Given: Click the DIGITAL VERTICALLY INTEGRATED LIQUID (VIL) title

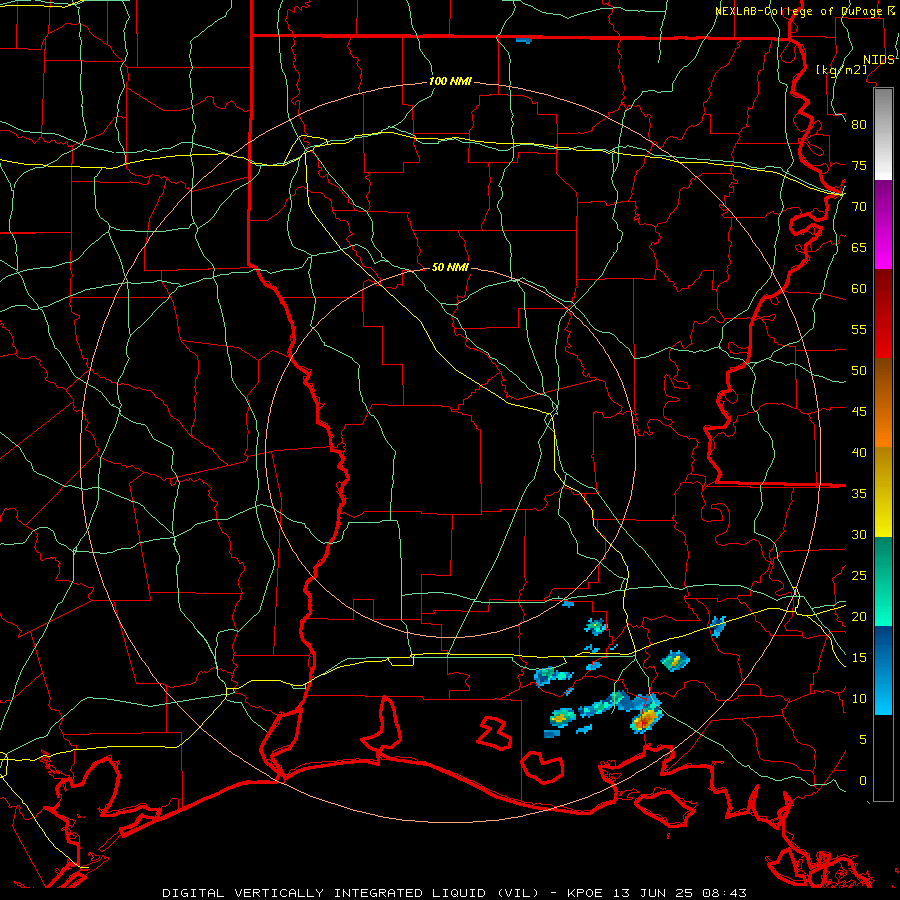Looking at the screenshot, I should pos(350,893).
